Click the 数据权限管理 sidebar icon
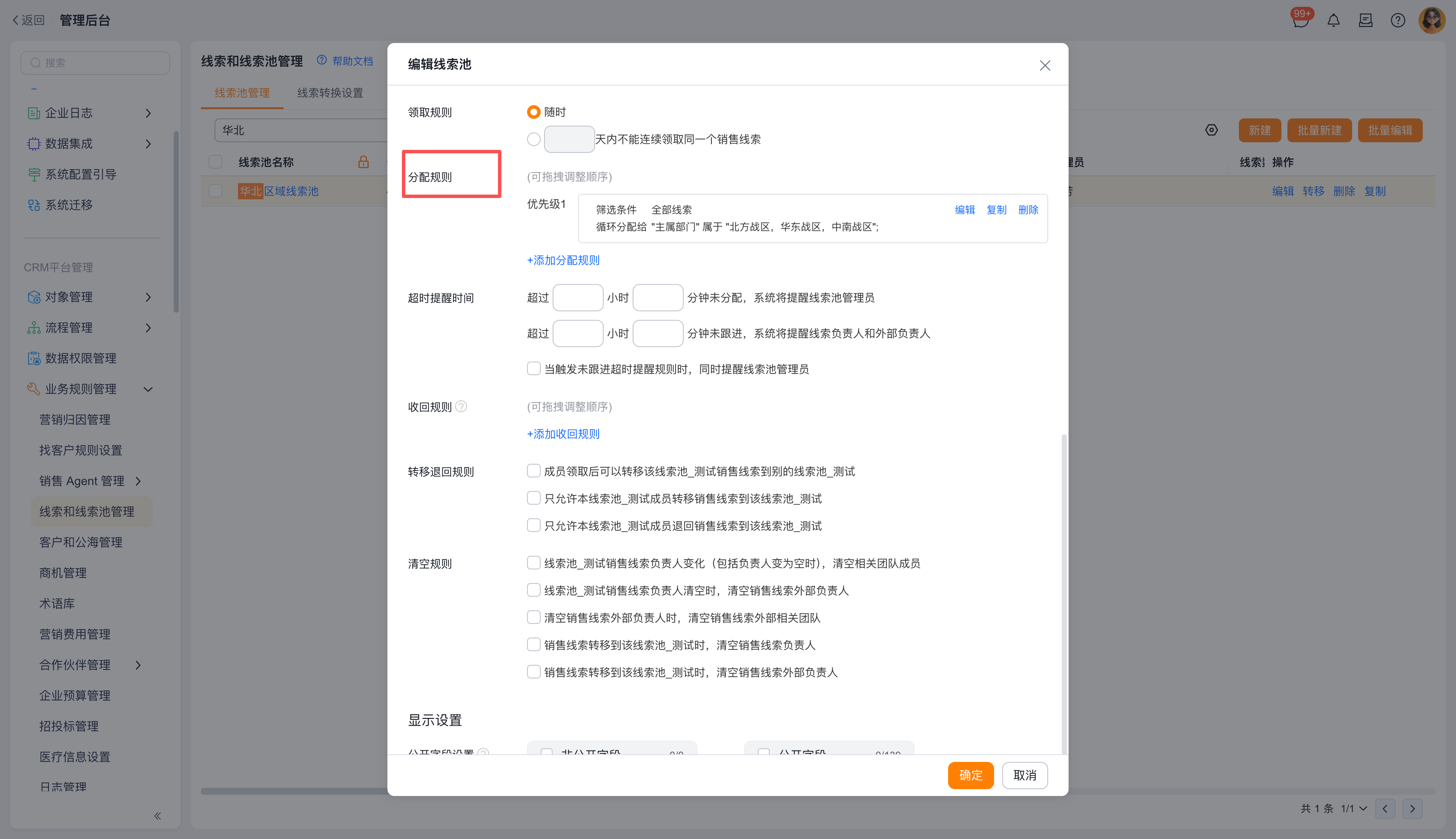This screenshot has height=839, width=1456. [34, 359]
